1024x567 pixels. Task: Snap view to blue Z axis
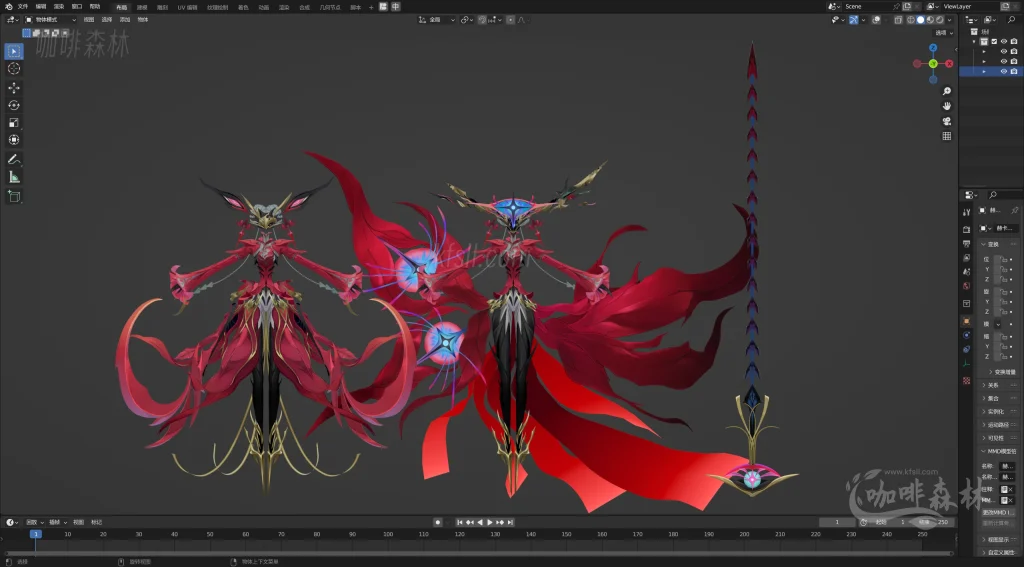(x=933, y=48)
